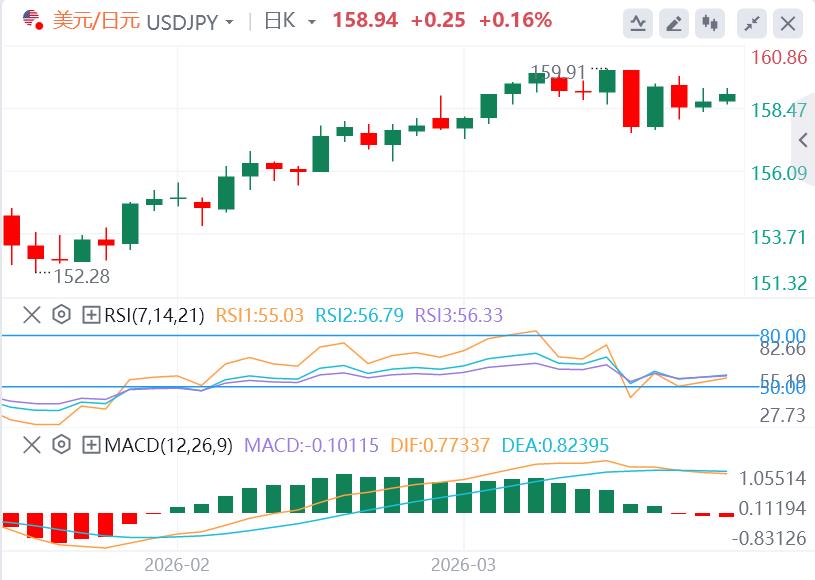Remove the RSI indicator with X
Screen dimensions: 815x580
(32, 315)
